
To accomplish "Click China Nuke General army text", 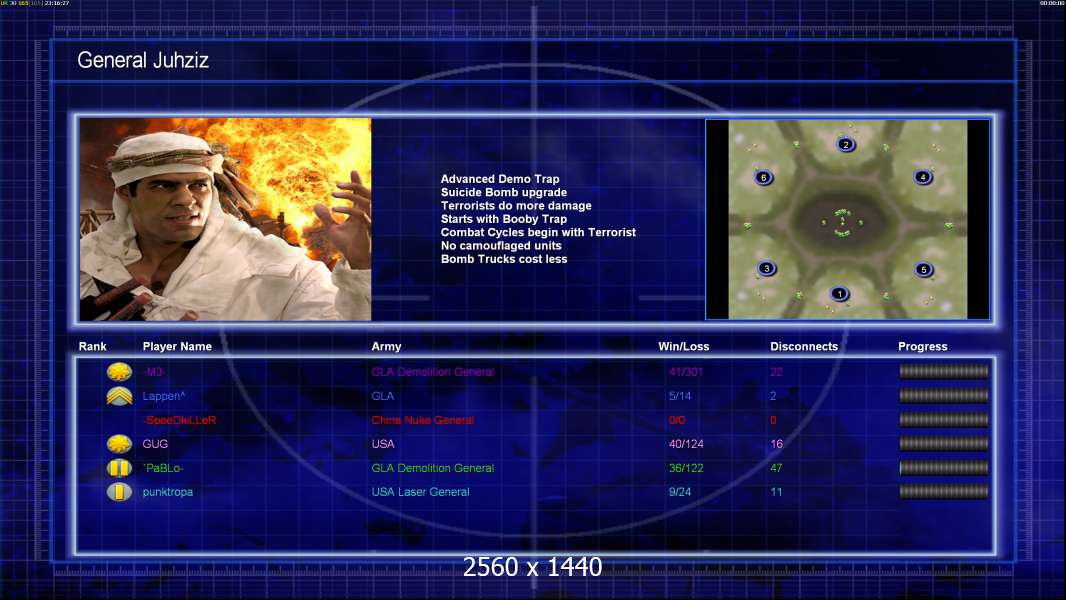I will pos(422,420).
